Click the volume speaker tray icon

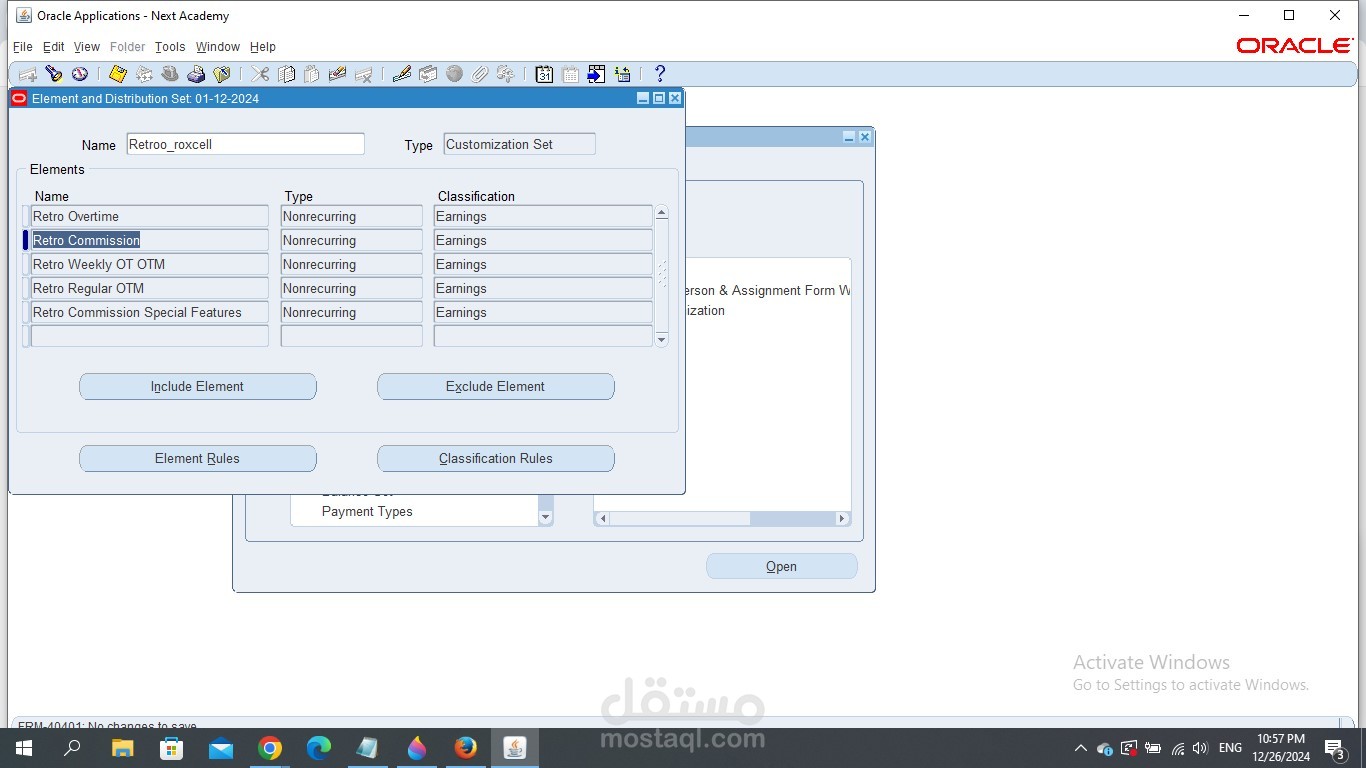(1200, 748)
